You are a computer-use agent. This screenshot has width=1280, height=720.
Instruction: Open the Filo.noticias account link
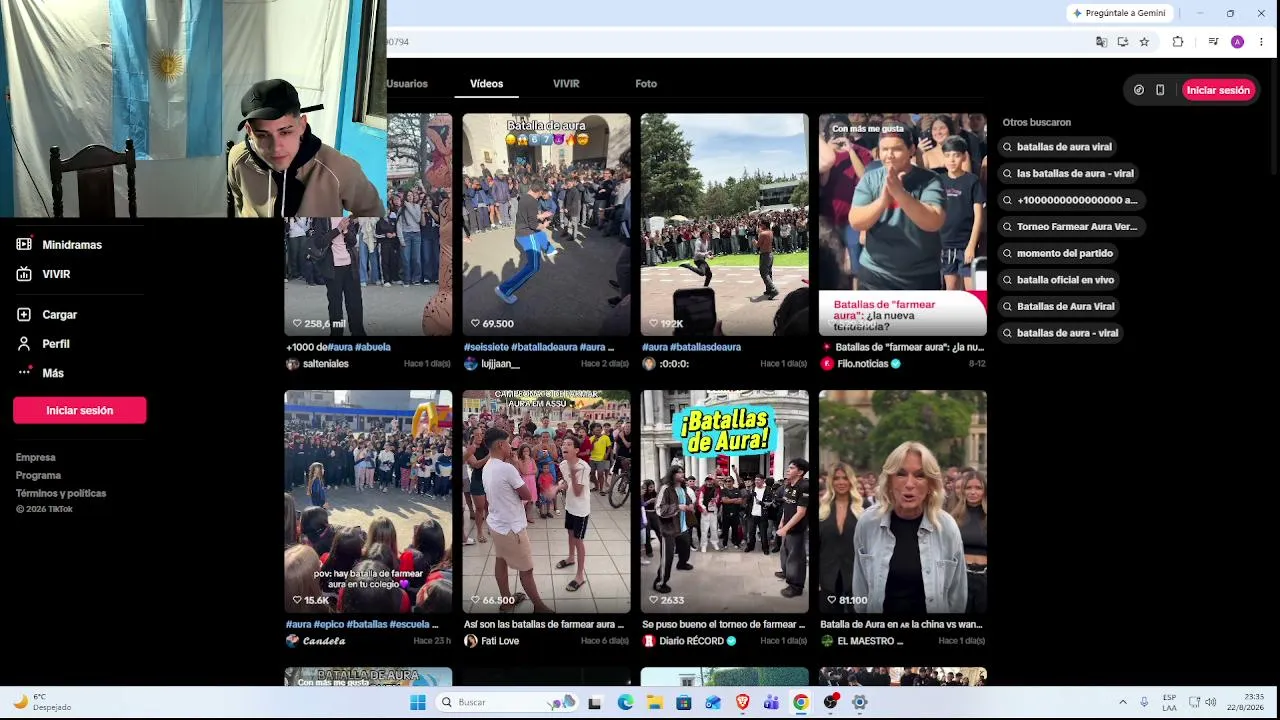point(862,364)
